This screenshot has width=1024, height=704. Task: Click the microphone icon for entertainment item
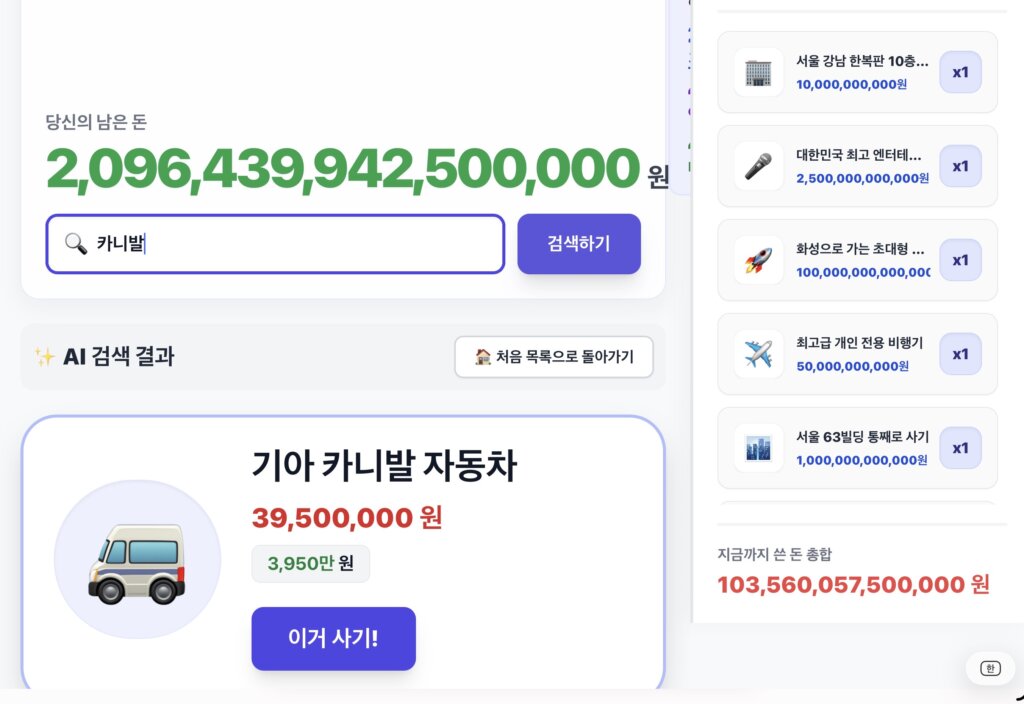click(758, 167)
